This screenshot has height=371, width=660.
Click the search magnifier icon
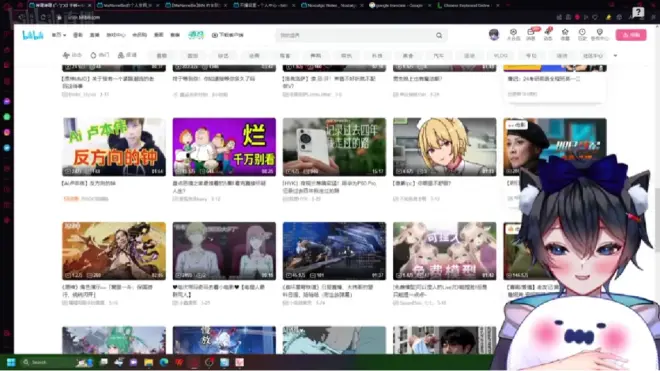439,35
